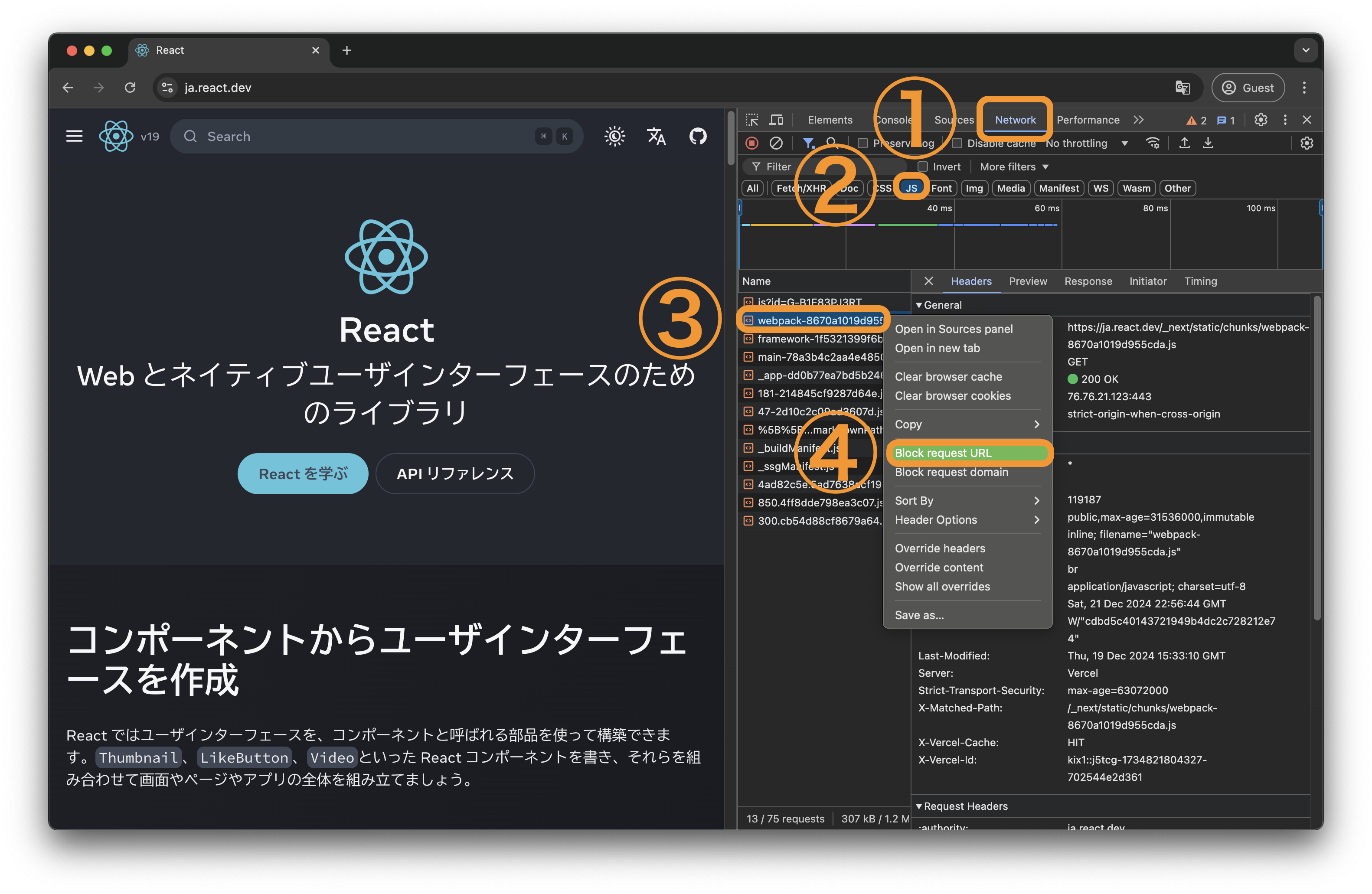Enable the Invert filter checkbox
This screenshot has height=894, width=1372.
pyautogui.click(x=923, y=166)
